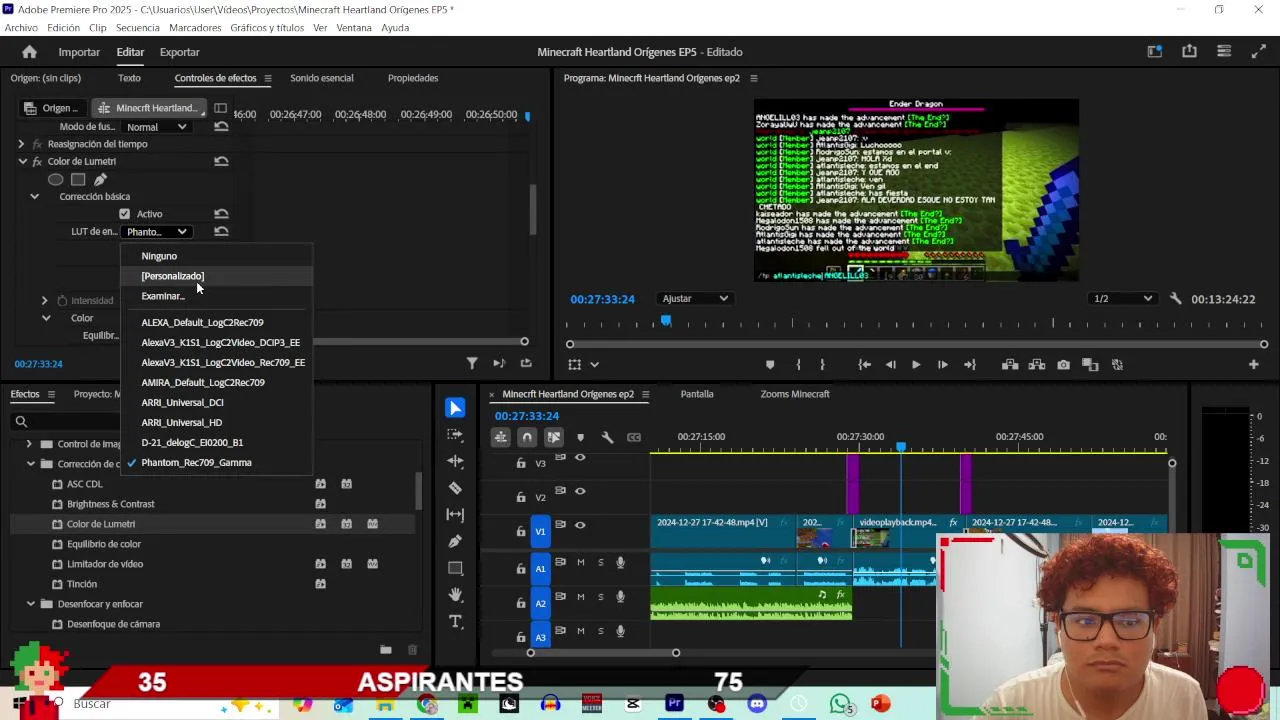1280x720 pixels.
Task: Toggle V3 track output eye
Action: click(x=580, y=457)
